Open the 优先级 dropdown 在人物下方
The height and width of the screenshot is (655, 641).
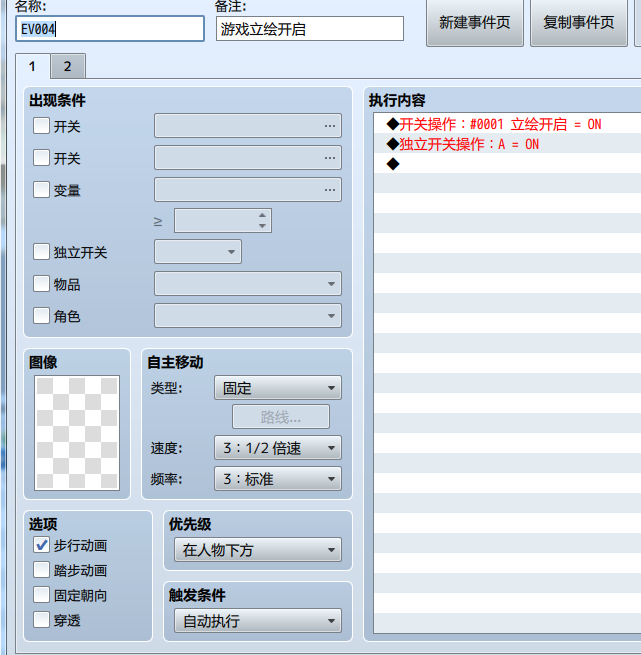coord(258,550)
